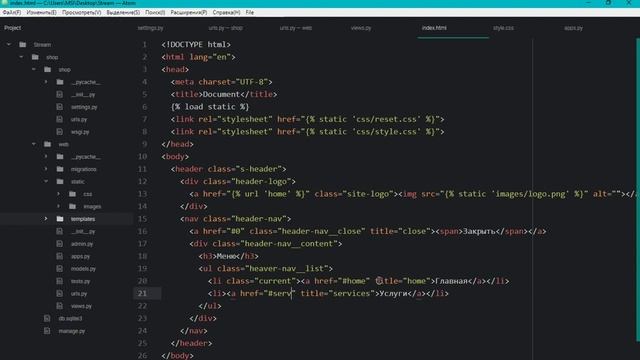Screen dimensions: 640x360
Task: Click gutter line number 1
Action: [144, 44]
